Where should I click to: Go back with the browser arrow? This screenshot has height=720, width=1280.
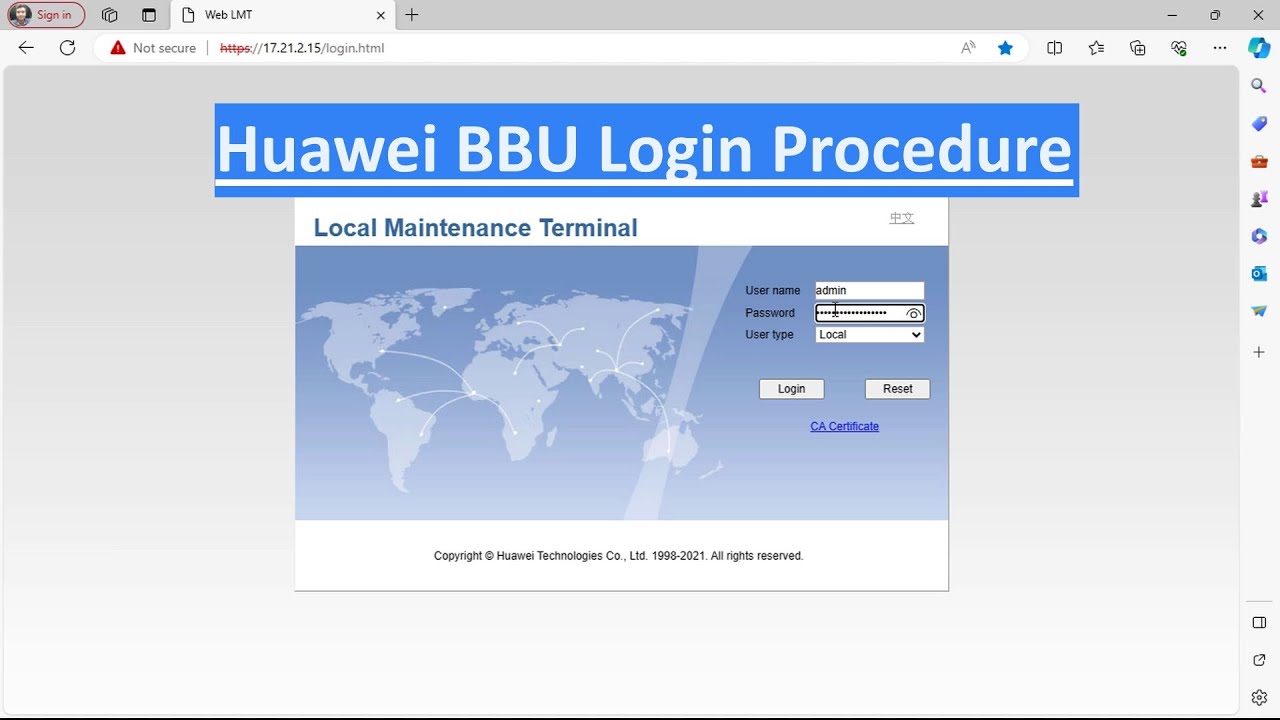[26, 48]
